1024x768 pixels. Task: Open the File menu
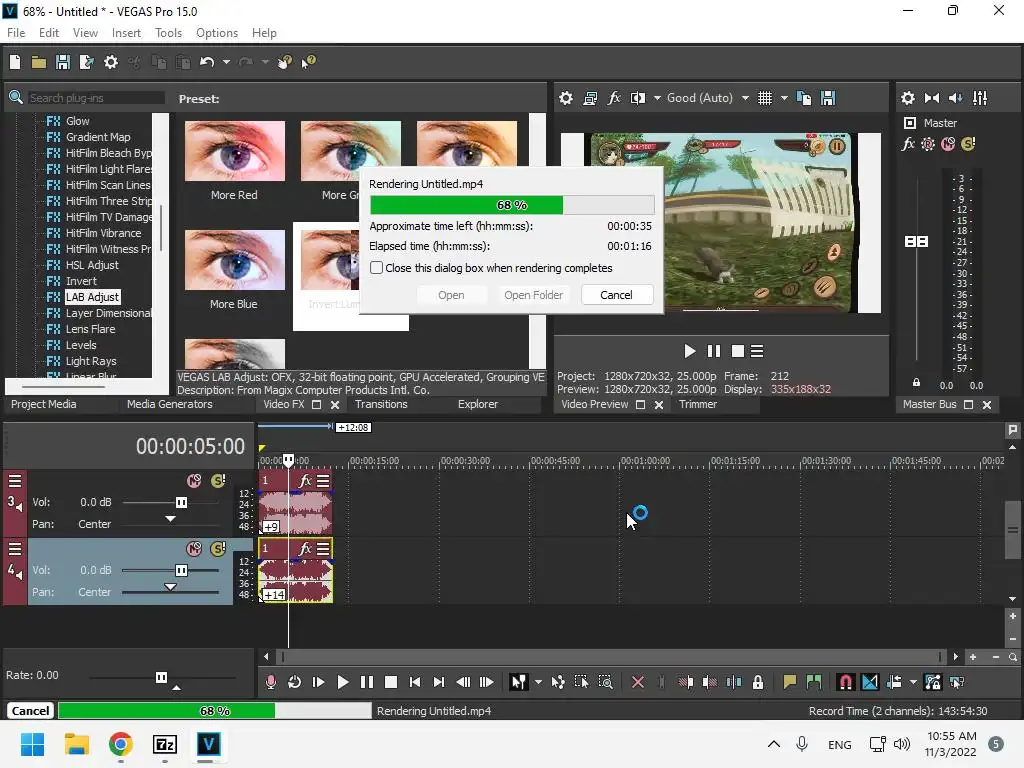[x=16, y=33]
